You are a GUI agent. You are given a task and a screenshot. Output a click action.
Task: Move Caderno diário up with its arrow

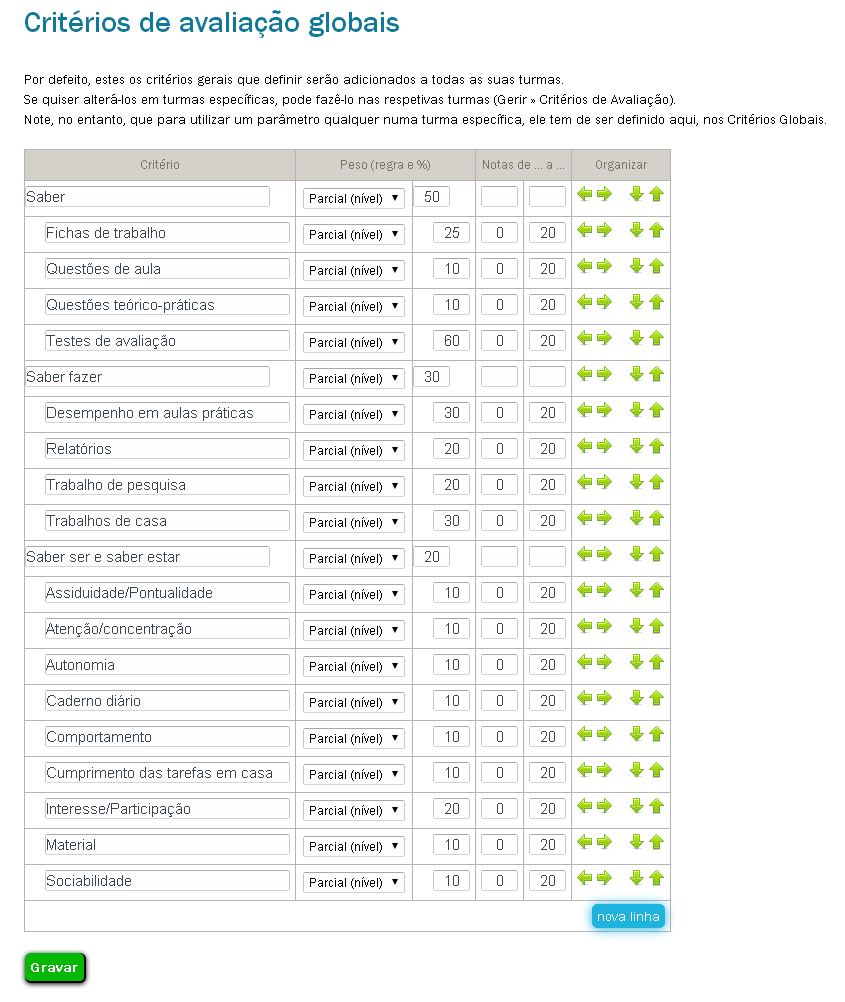pyautogui.click(x=656, y=698)
